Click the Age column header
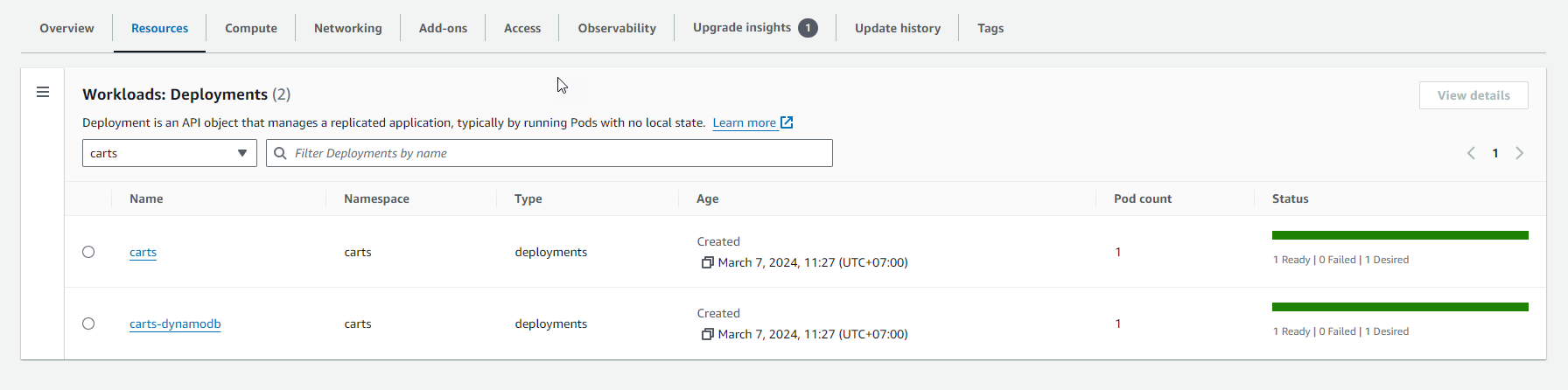 click(x=708, y=198)
